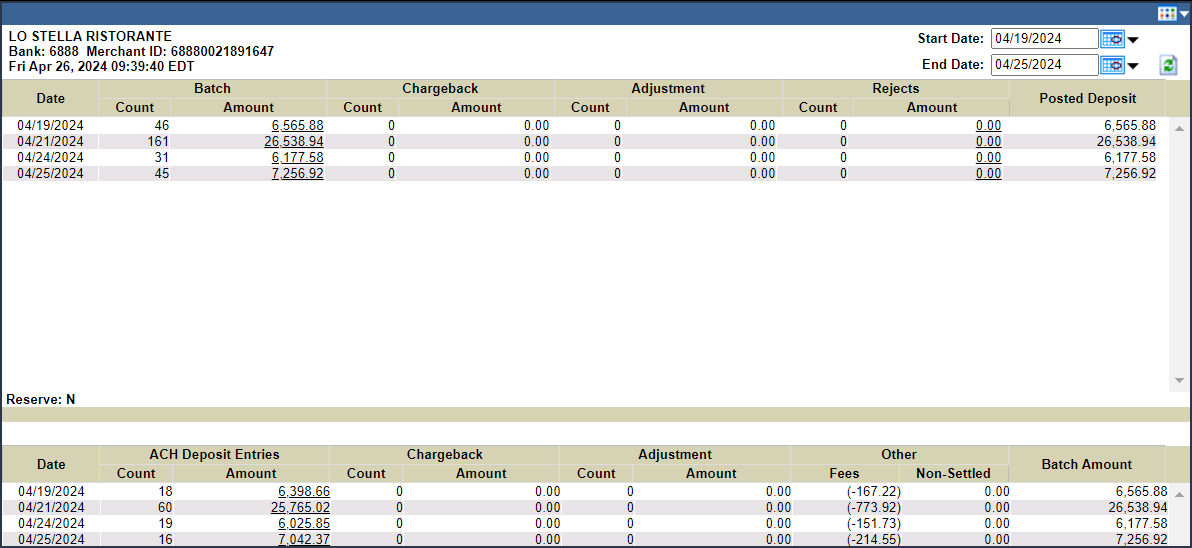View underlined batch amount 6,177.58 for 04/24/2024
Screen dimensions: 1192x548
coord(297,158)
